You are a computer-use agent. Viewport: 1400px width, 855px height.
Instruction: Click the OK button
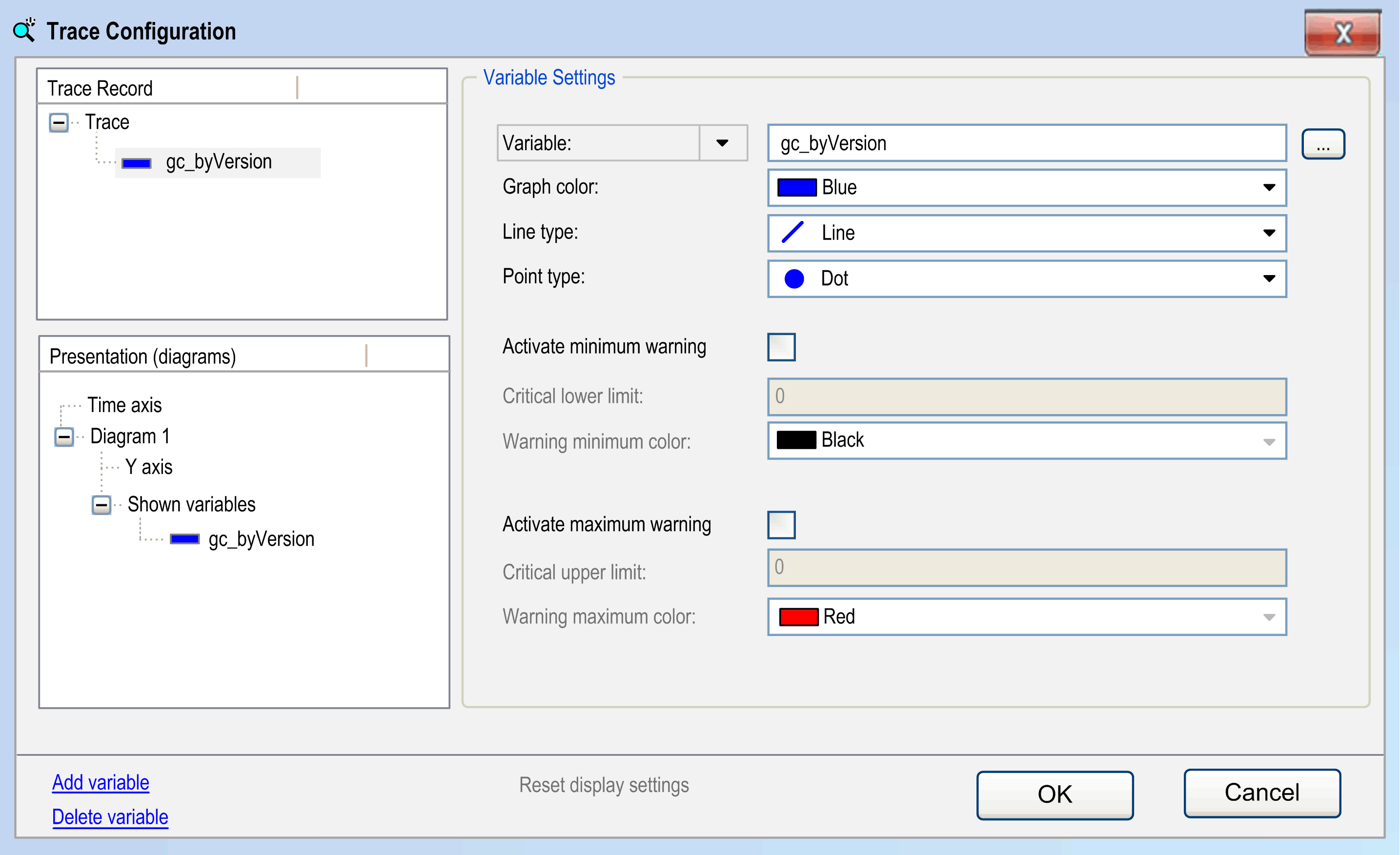pyautogui.click(x=1055, y=794)
